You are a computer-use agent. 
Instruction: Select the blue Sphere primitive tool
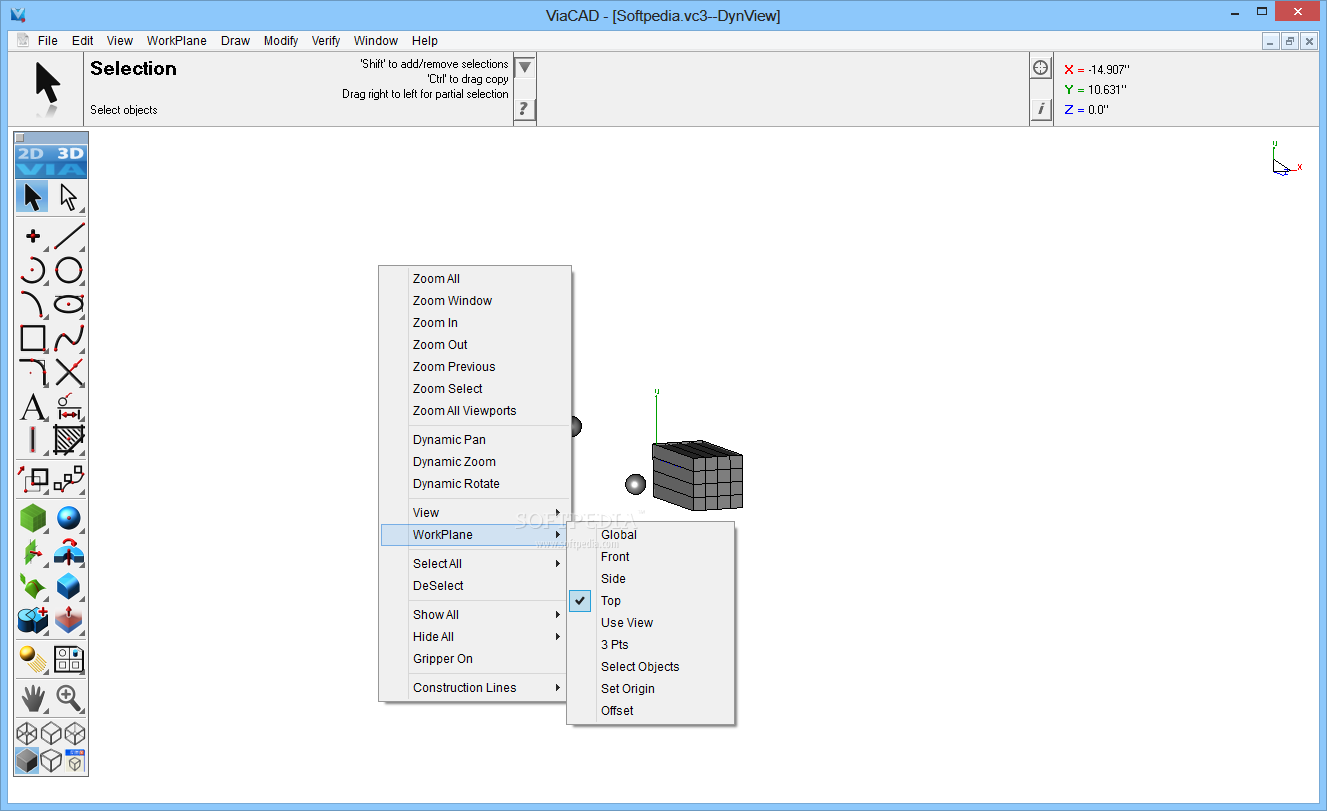tap(68, 518)
